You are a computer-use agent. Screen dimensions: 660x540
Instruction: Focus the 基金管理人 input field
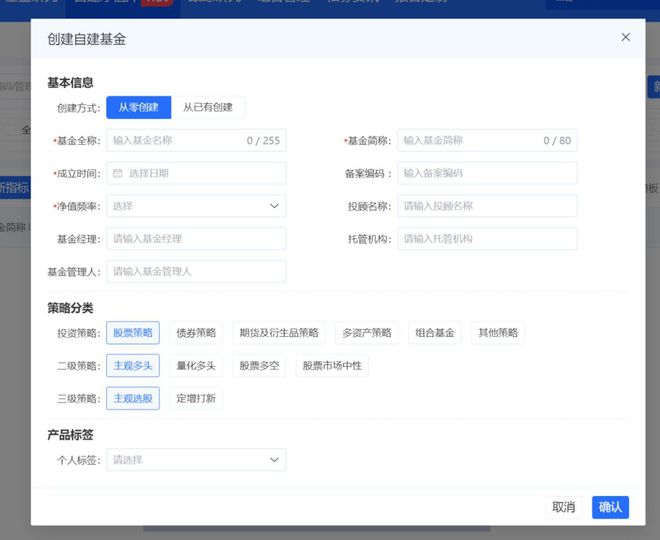click(196, 271)
